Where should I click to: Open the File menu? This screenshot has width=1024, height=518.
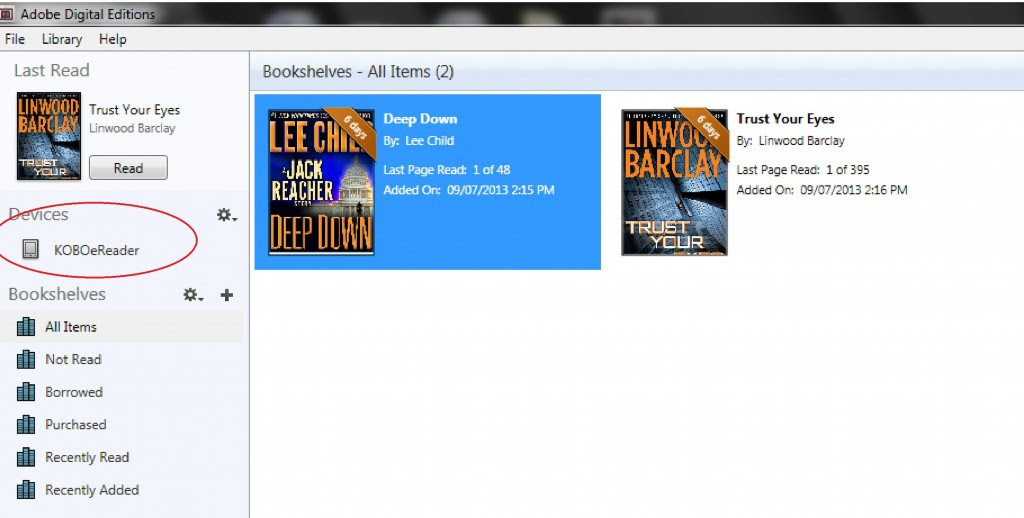click(x=14, y=39)
